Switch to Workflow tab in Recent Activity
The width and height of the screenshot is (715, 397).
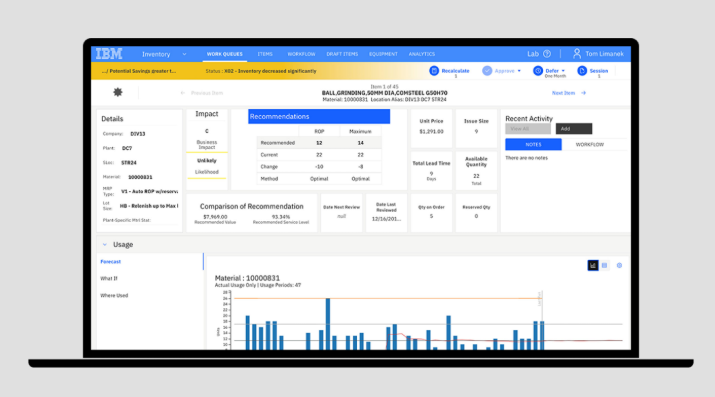[x=590, y=144]
